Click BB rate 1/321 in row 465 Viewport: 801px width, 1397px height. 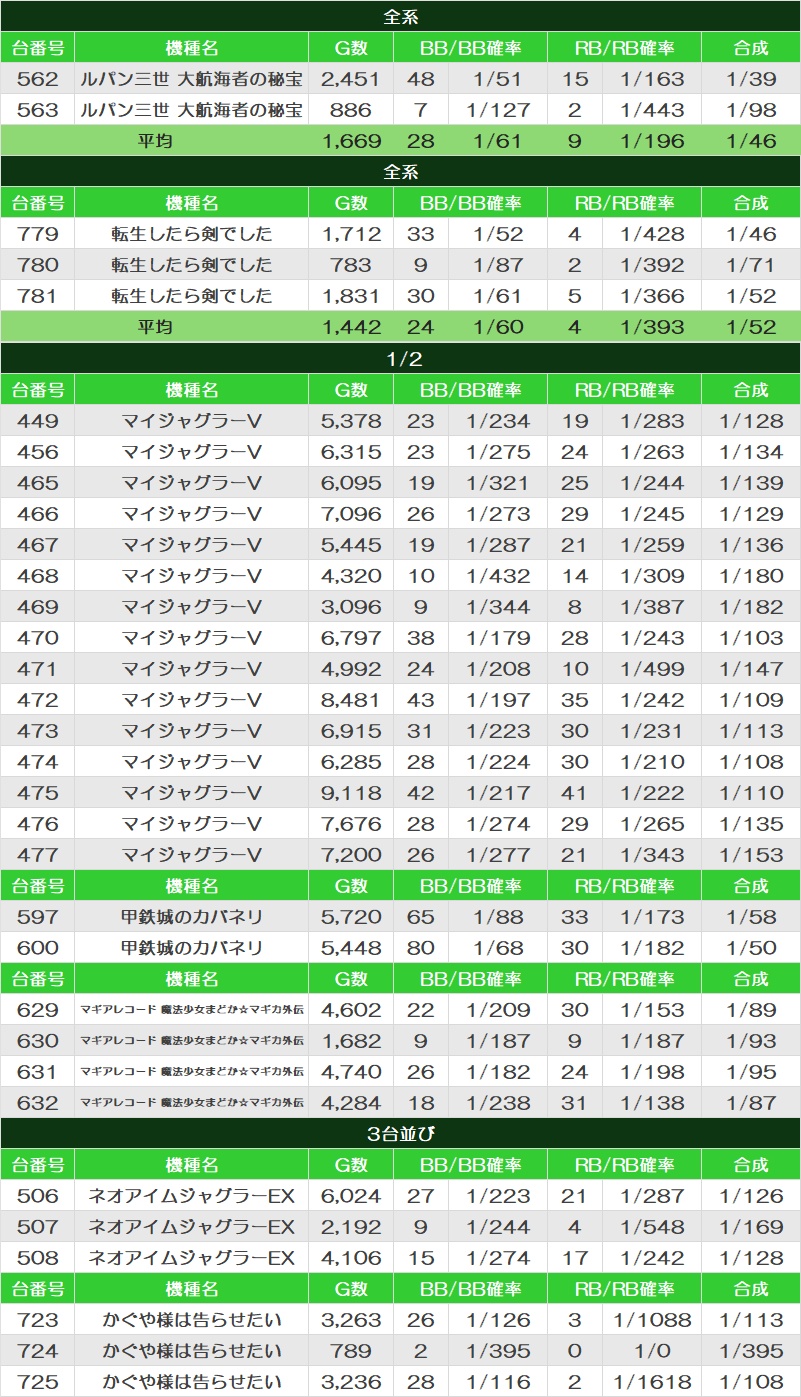(x=497, y=483)
